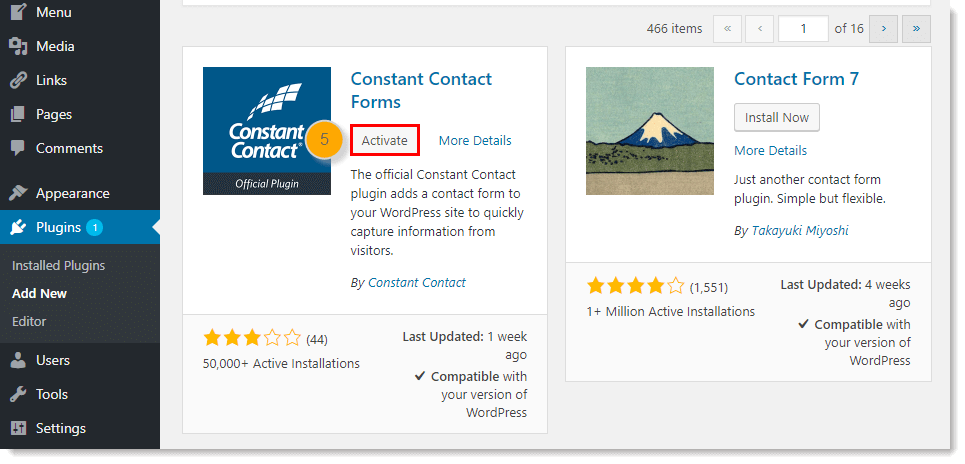965x464 pixels.
Task: Open Installed Plugins submenu item
Action: [58, 266]
